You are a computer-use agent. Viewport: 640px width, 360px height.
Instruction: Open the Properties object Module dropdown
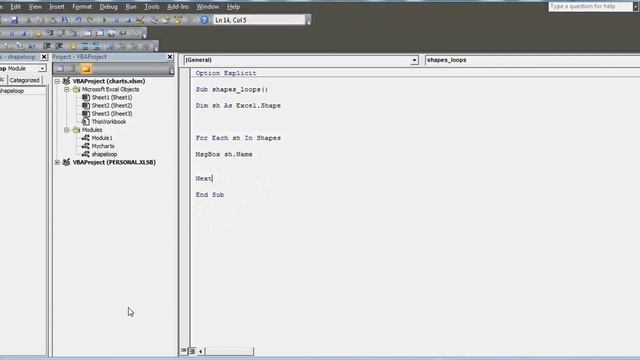click(x=42, y=69)
